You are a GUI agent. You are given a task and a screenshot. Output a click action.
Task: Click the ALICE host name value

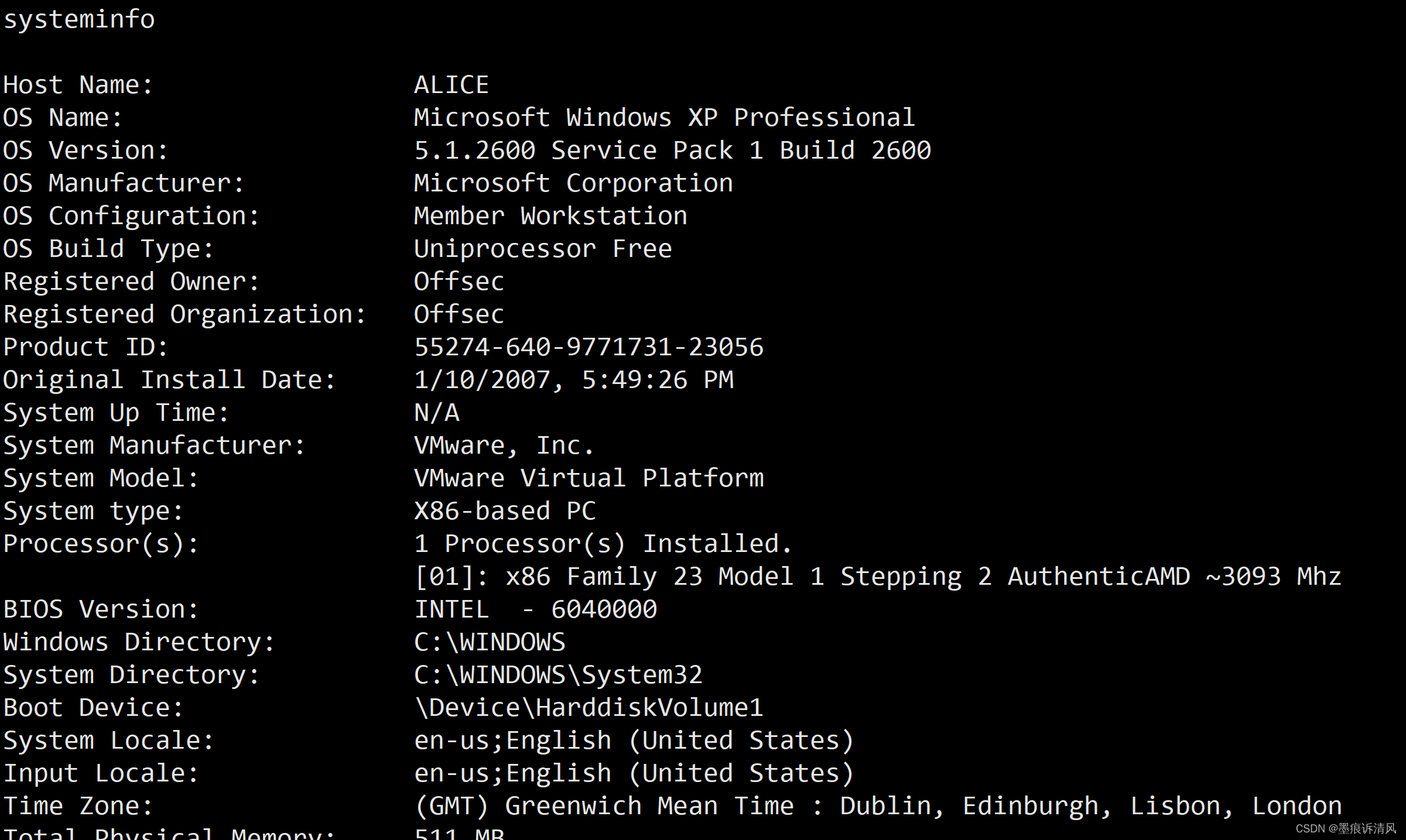451,85
